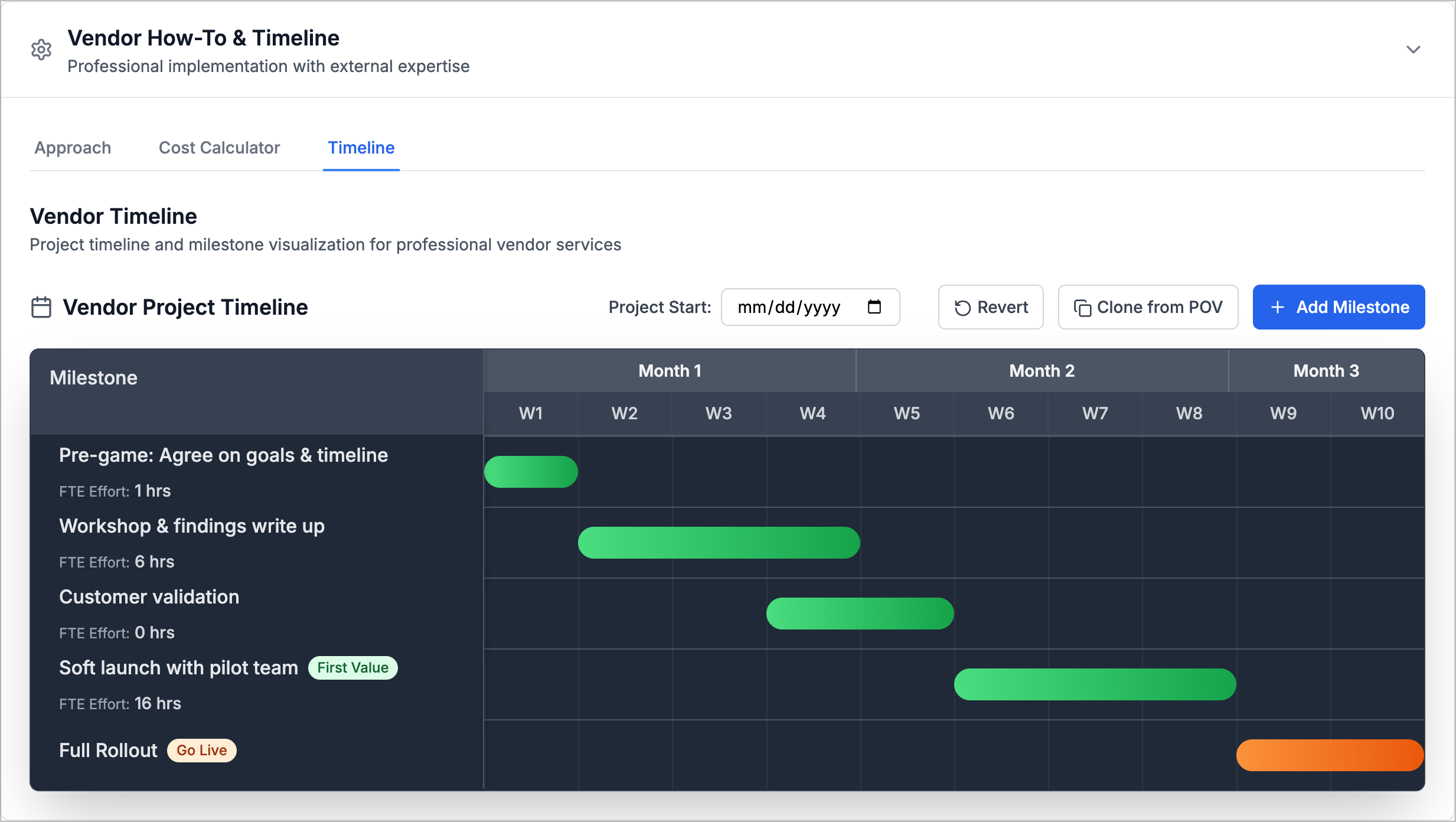Select the Customer validation green bar
The width and height of the screenshot is (1456, 822).
click(859, 613)
